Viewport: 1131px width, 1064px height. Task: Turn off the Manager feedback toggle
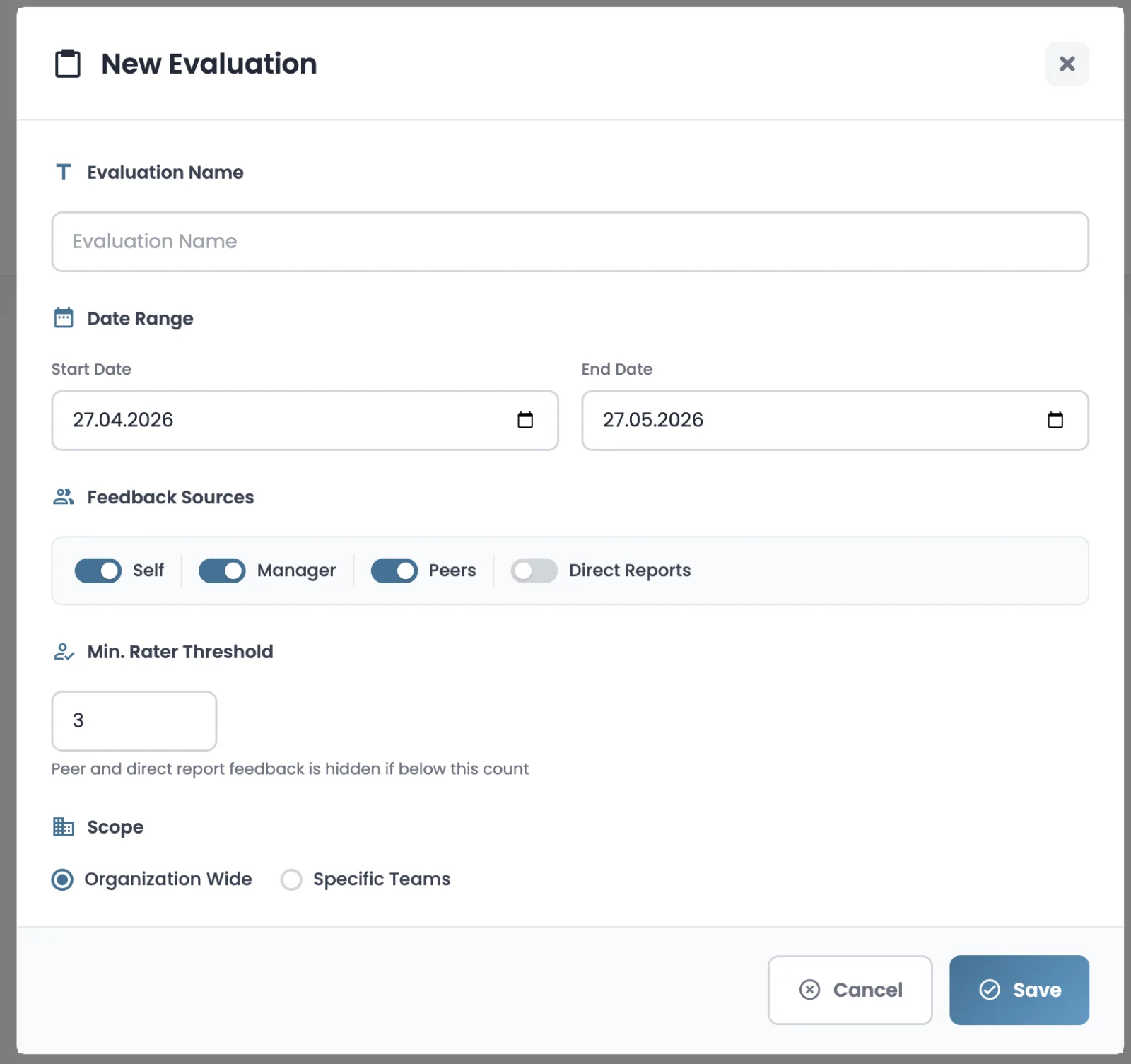point(221,571)
